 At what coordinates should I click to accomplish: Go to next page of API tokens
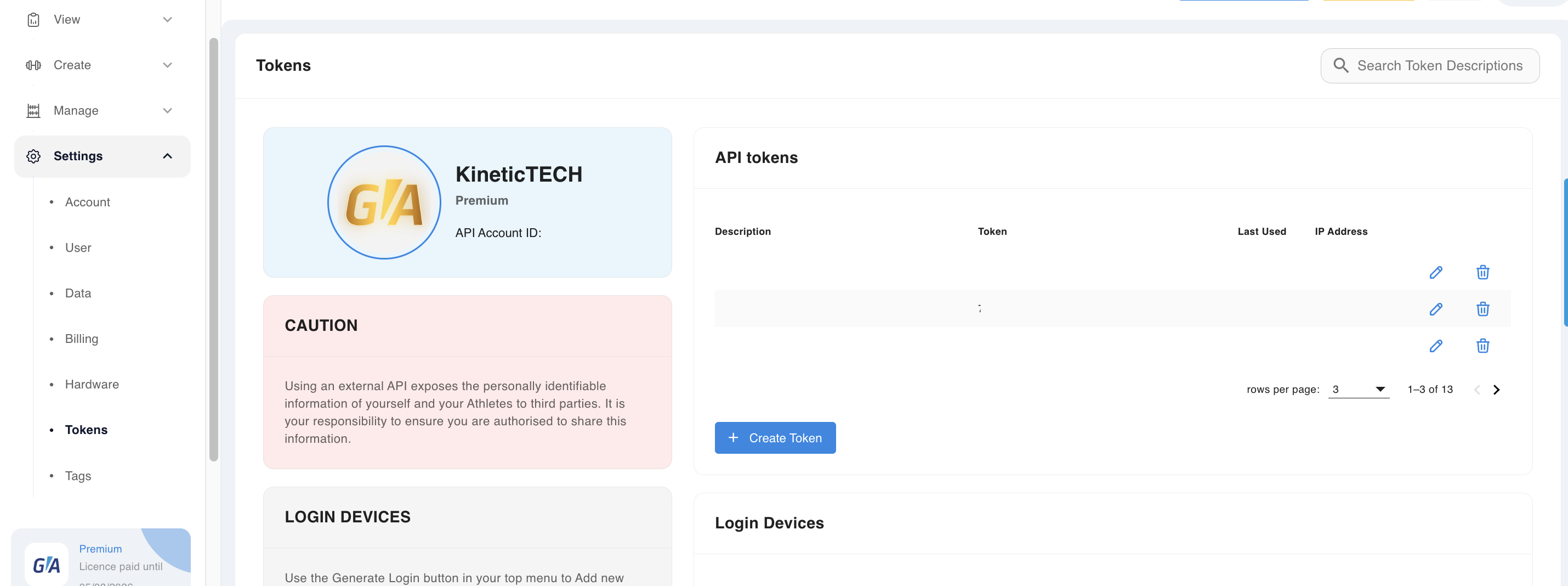pos(1496,390)
